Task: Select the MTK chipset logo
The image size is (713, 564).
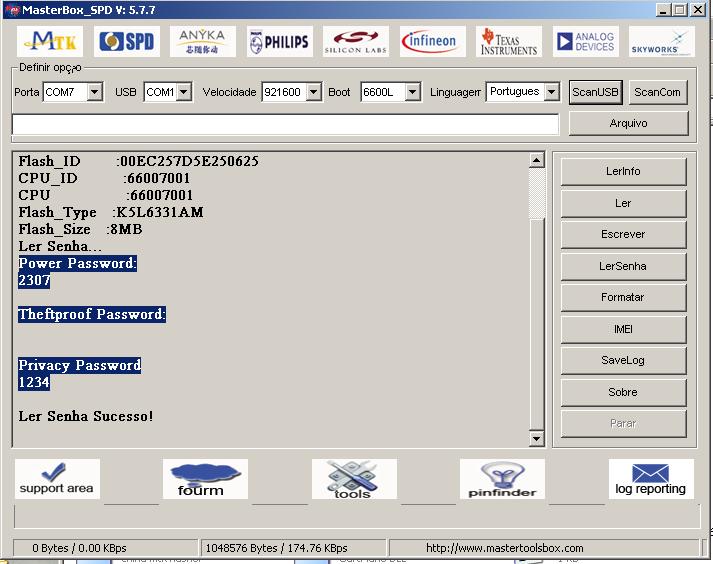Action: pyautogui.click(x=50, y=41)
